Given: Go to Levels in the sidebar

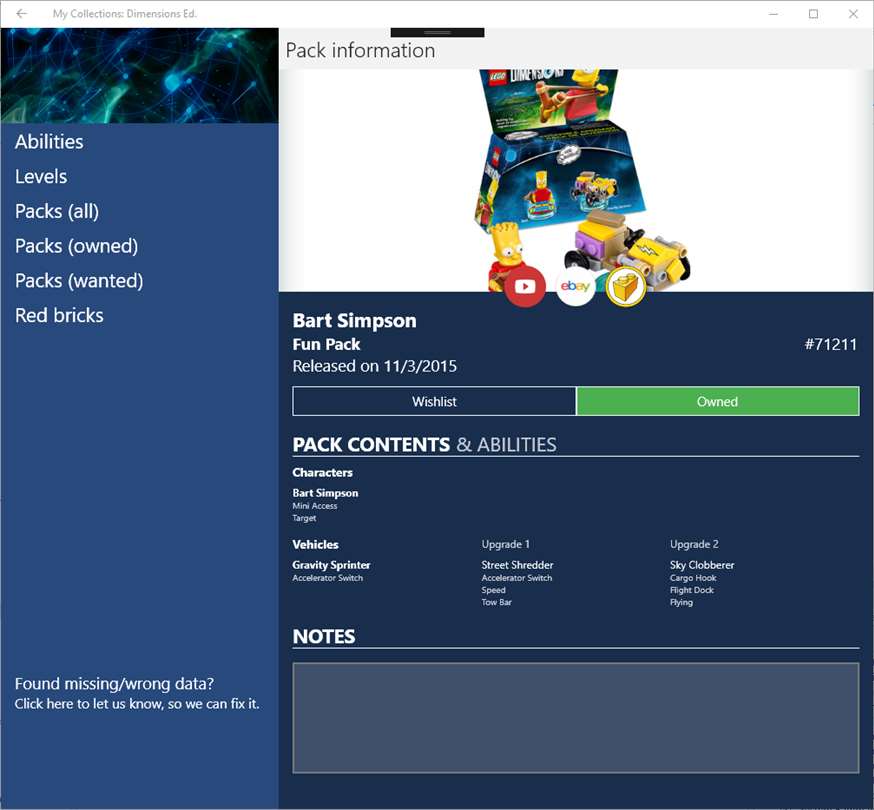Looking at the screenshot, I should tap(41, 177).
